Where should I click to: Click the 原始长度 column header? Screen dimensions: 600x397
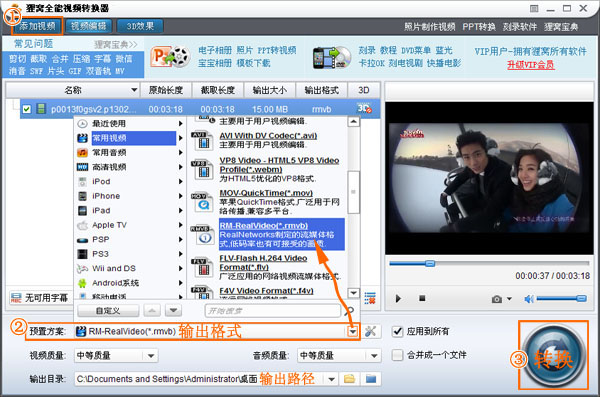click(166, 90)
